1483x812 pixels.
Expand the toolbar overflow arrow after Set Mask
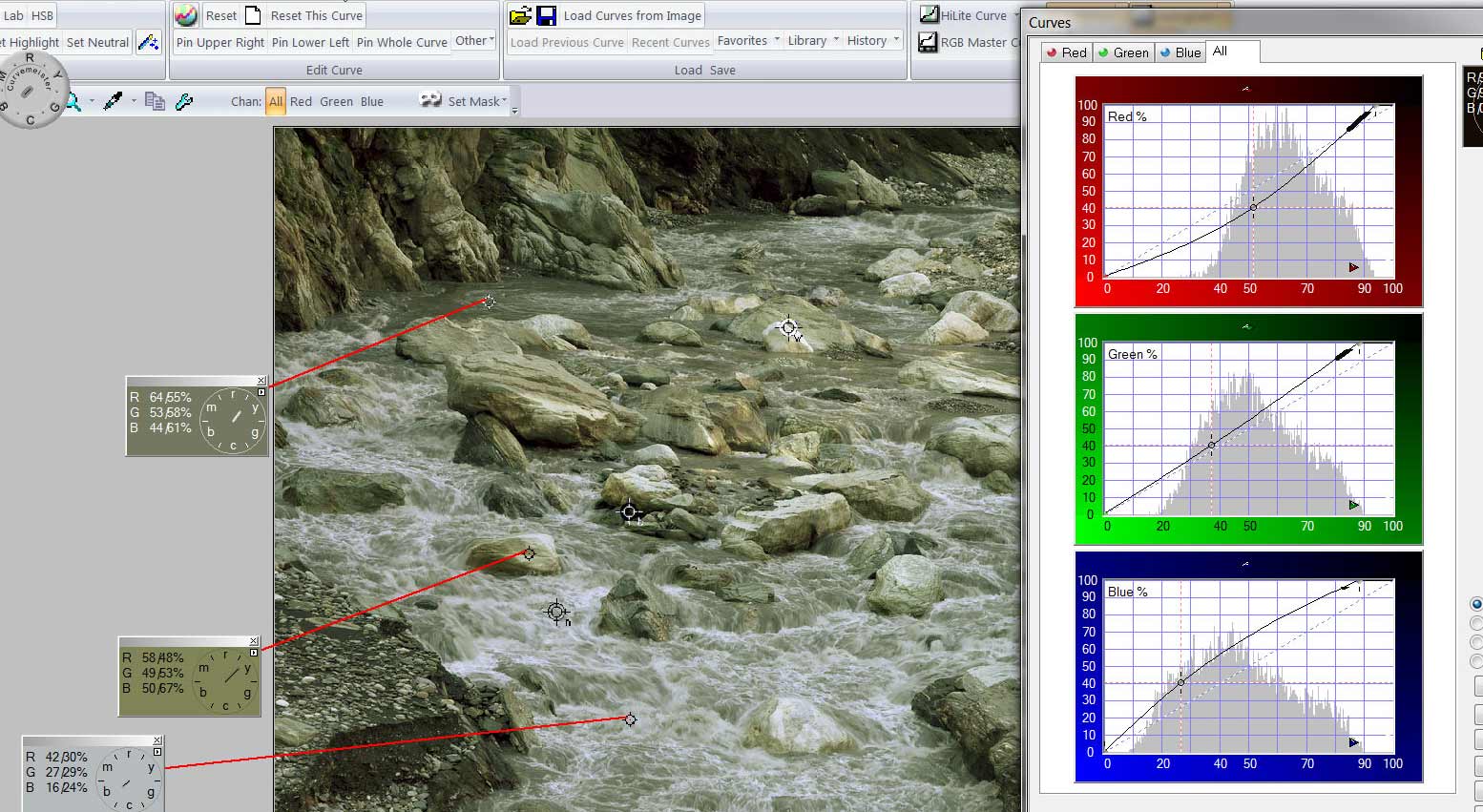514,112
